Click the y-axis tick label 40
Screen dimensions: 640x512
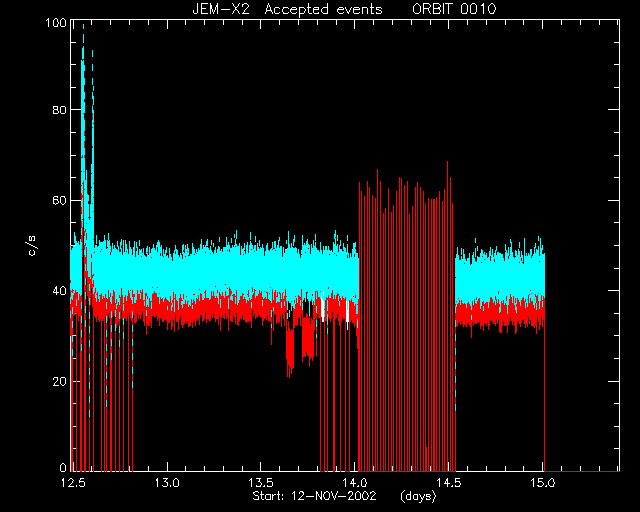(59, 291)
